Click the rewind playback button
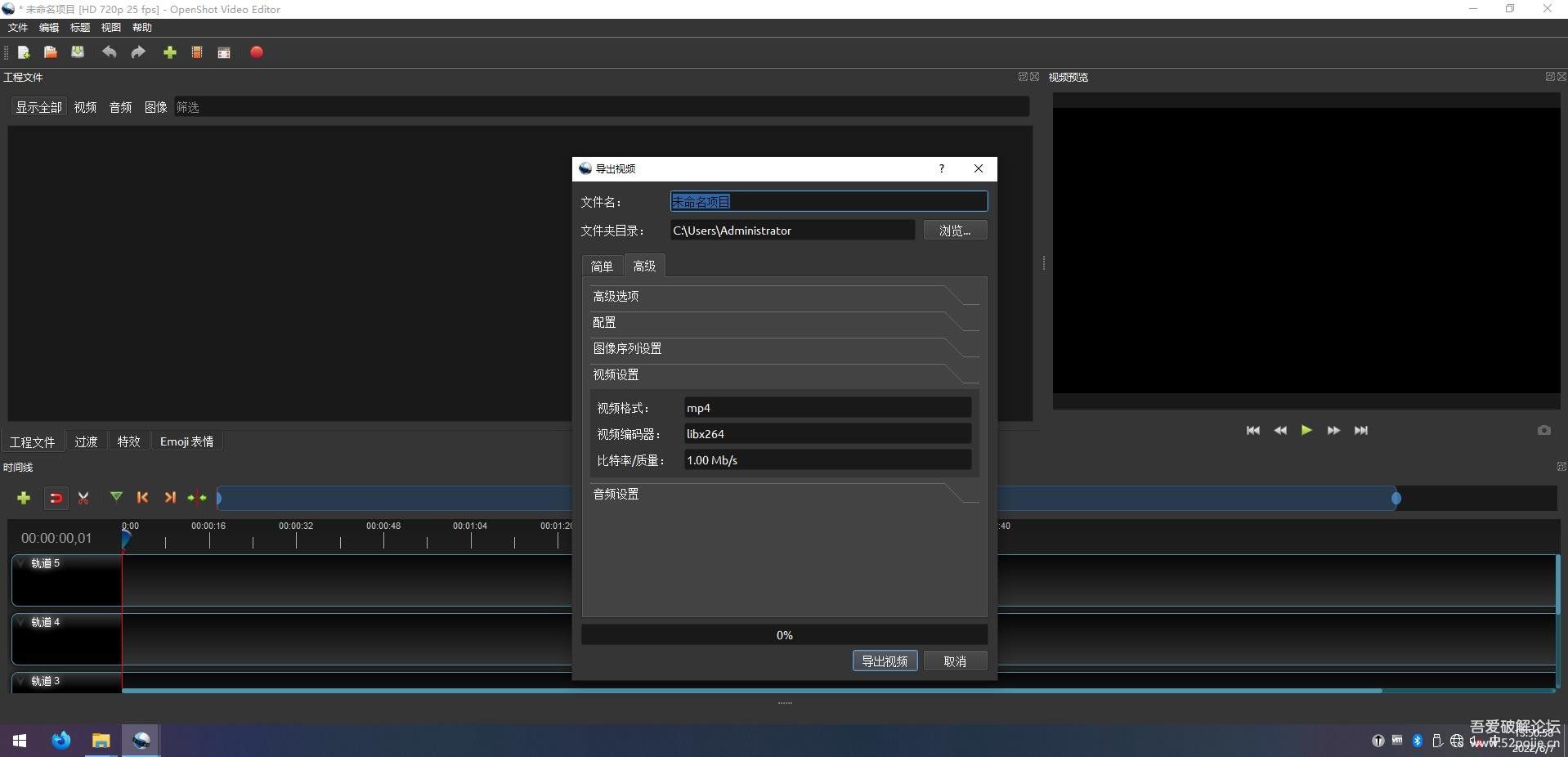The height and width of the screenshot is (757, 1568). click(1280, 430)
